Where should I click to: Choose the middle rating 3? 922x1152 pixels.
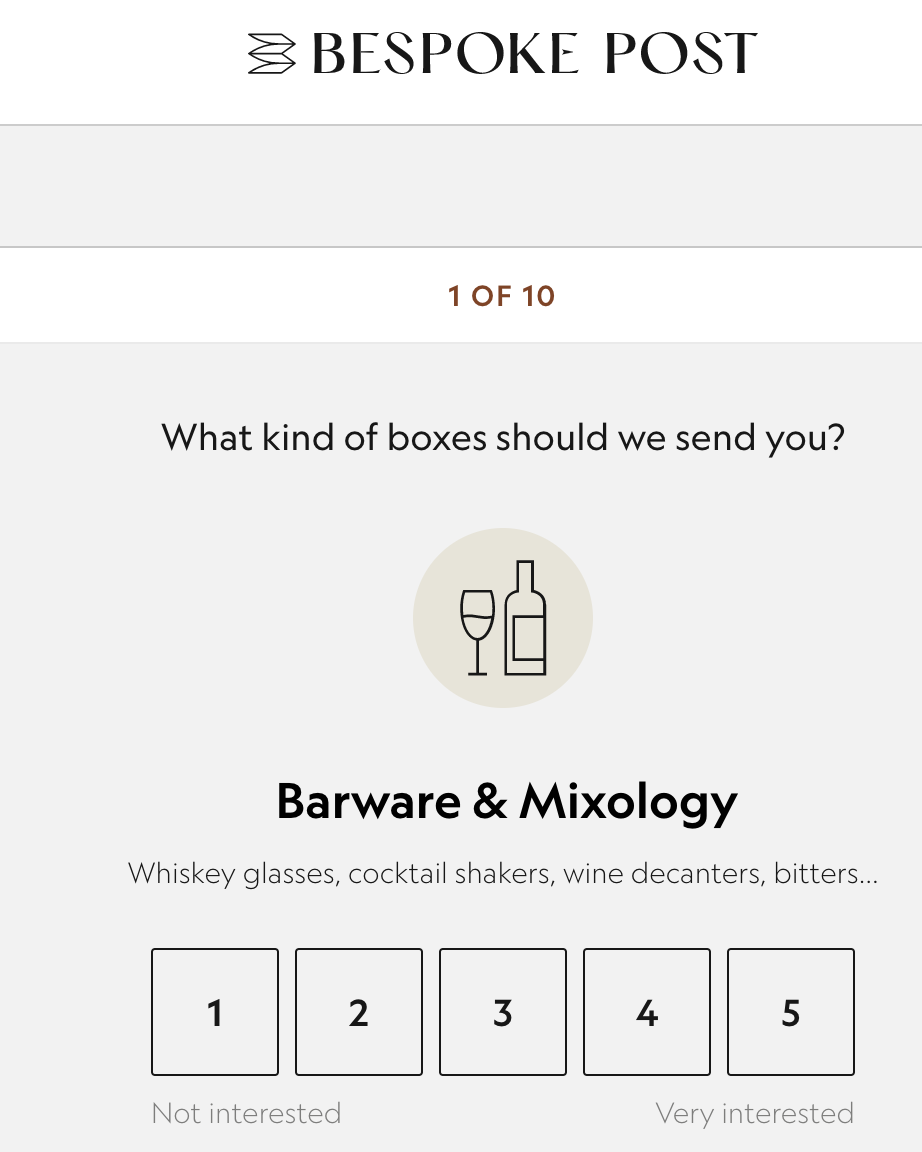pos(503,1012)
